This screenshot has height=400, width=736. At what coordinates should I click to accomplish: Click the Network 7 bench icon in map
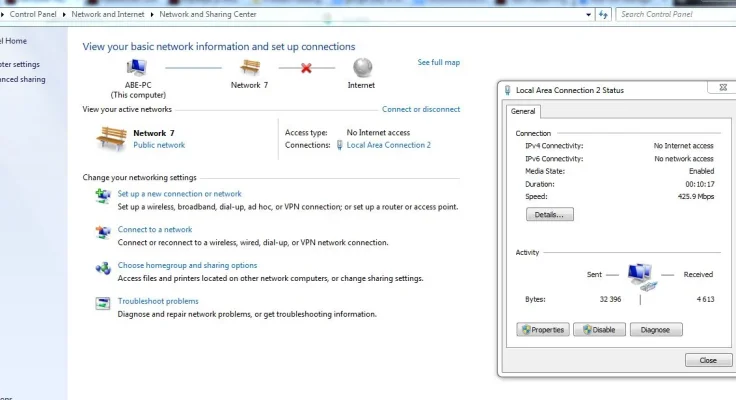click(250, 67)
